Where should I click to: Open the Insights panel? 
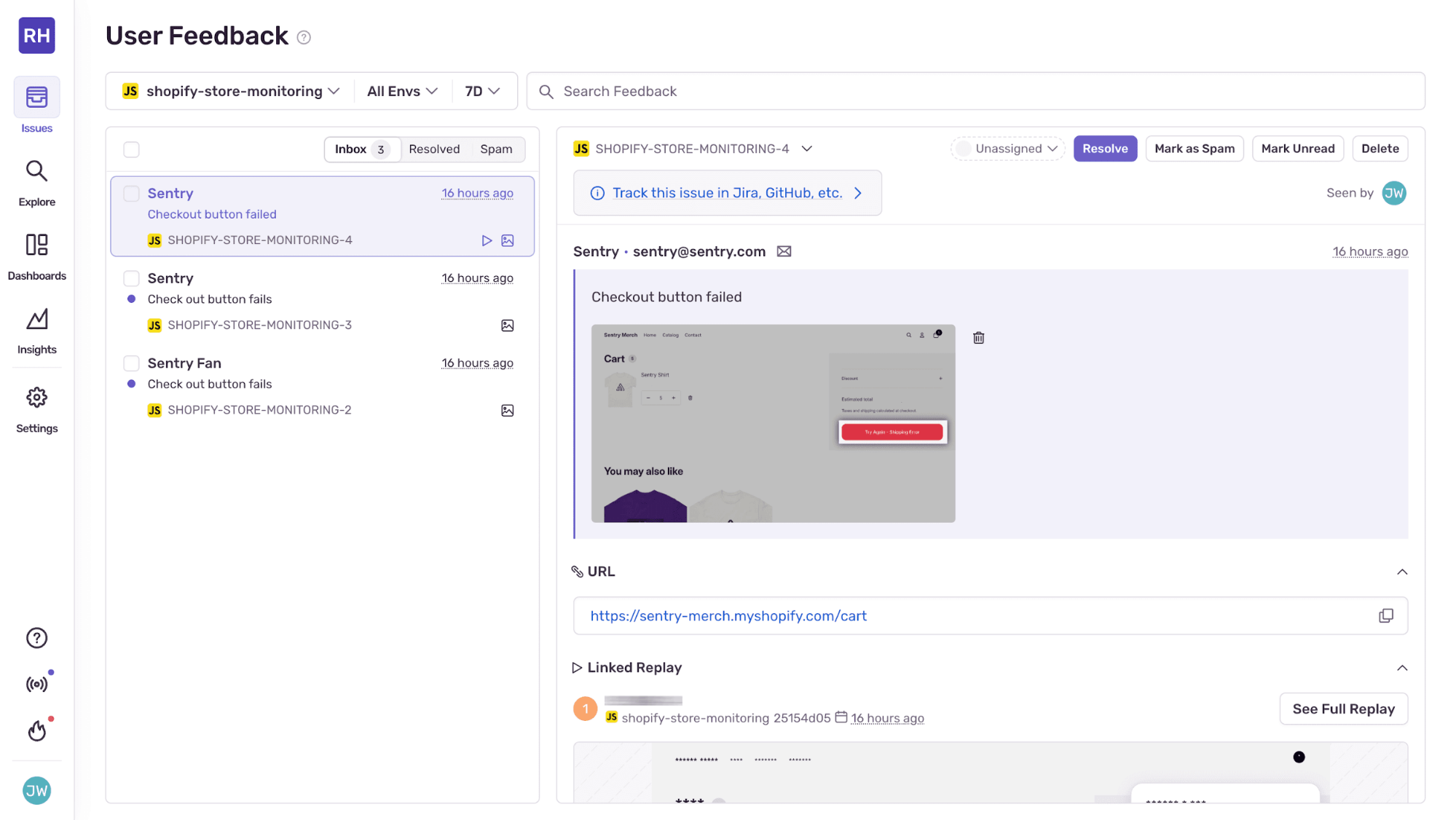click(36, 320)
